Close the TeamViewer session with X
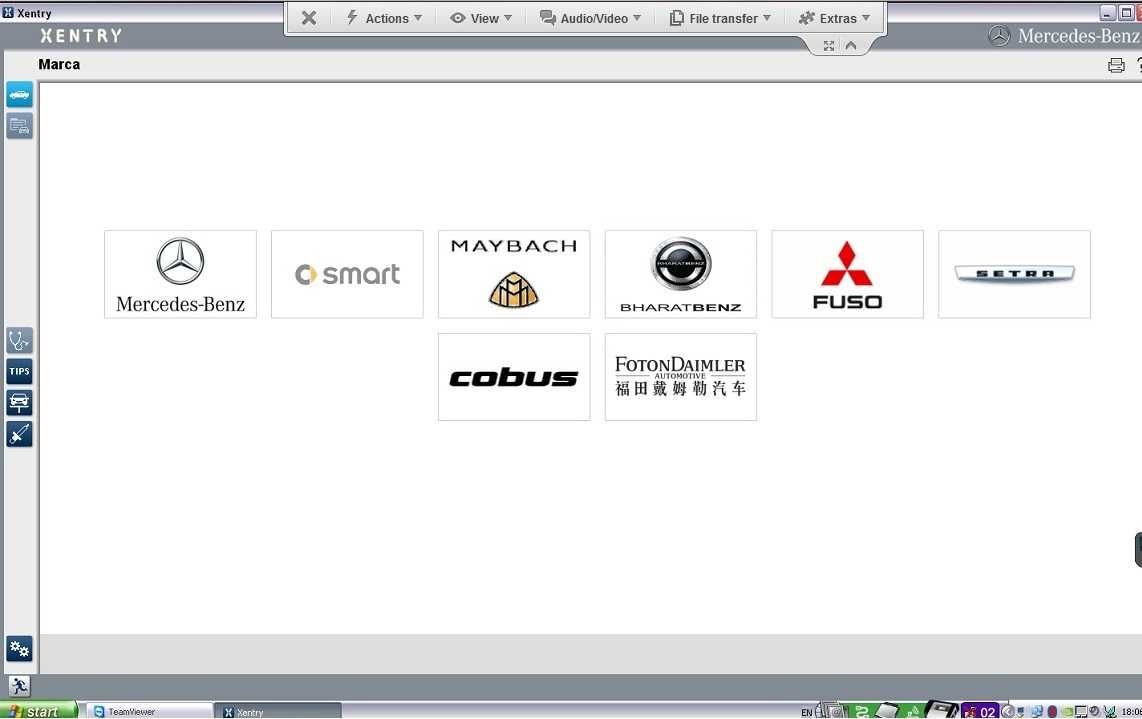 click(x=309, y=18)
